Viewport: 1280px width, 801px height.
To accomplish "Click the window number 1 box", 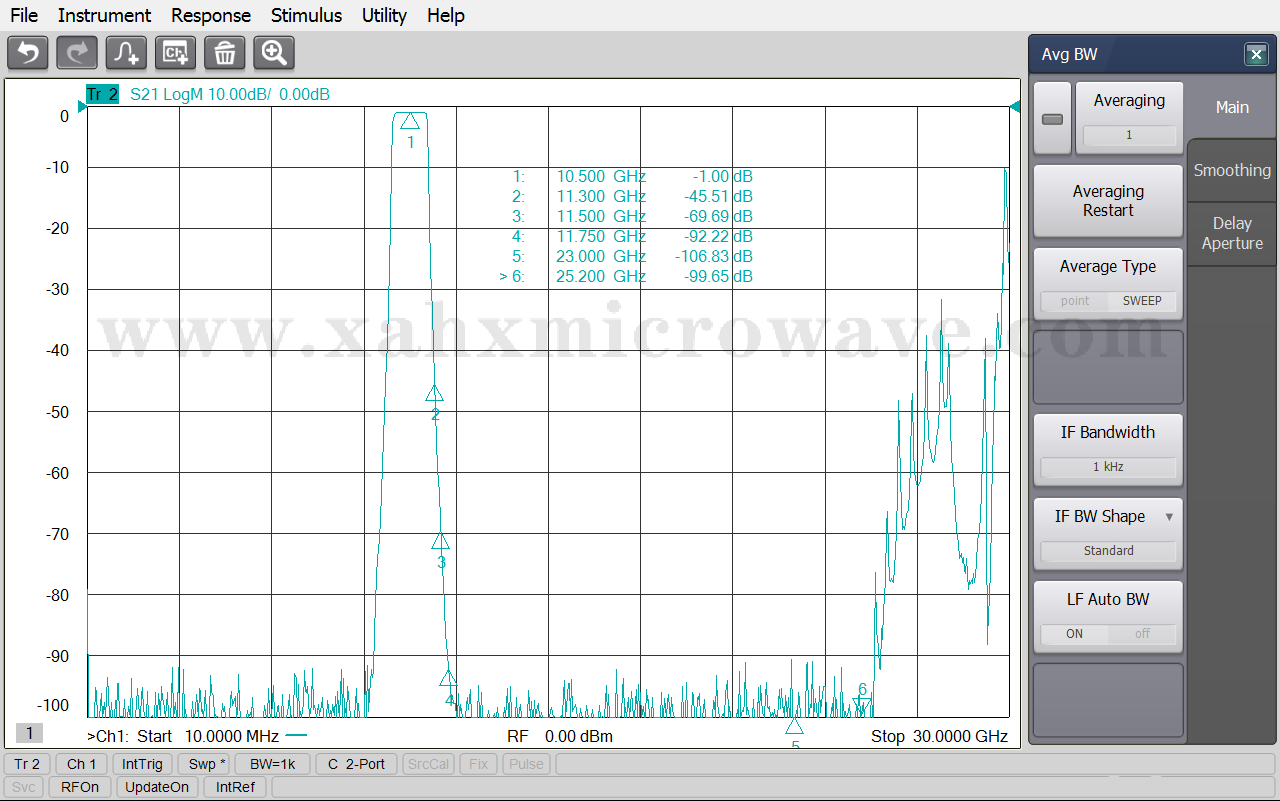I will pyautogui.click(x=29, y=733).
